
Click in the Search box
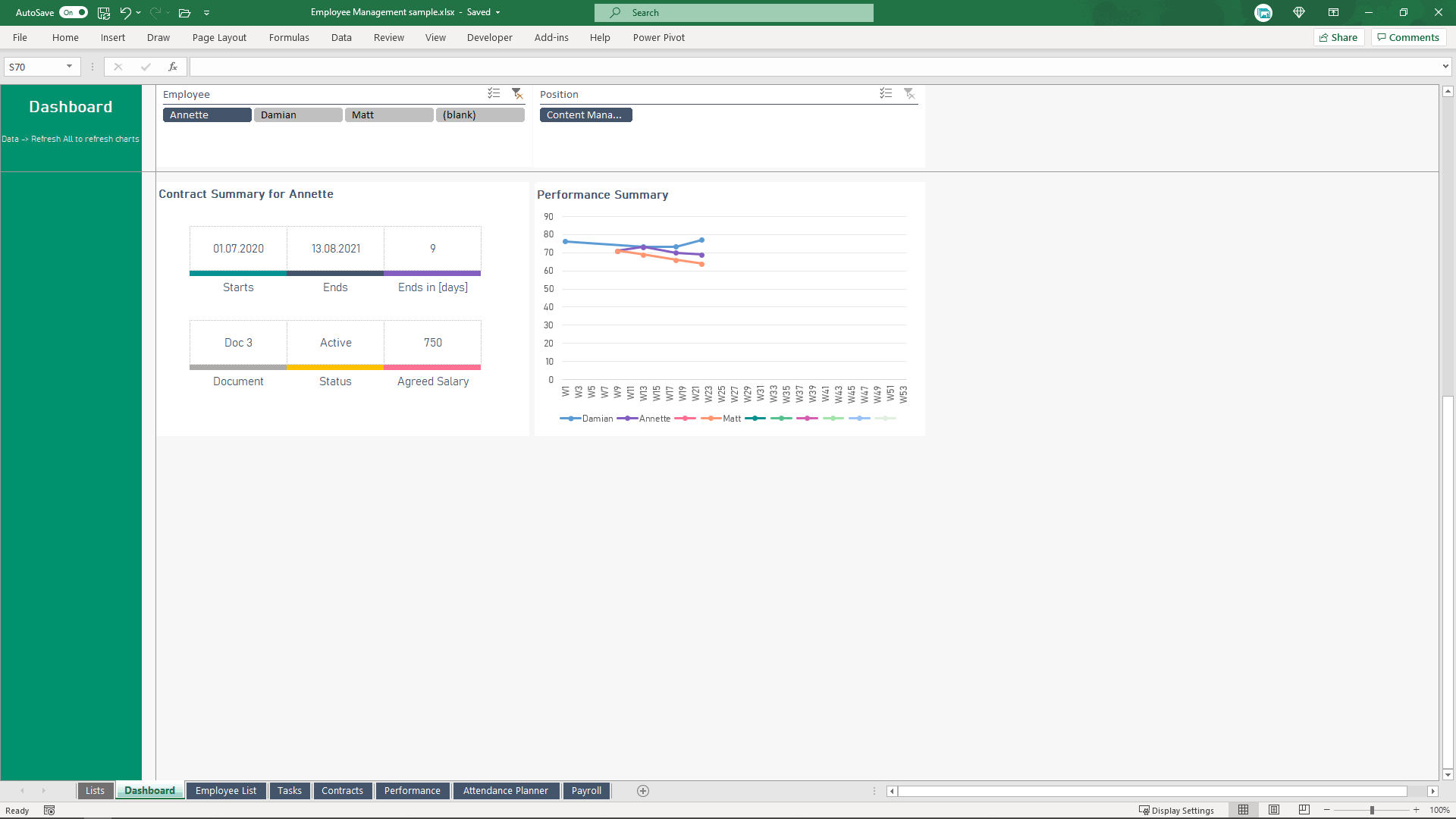coord(734,12)
